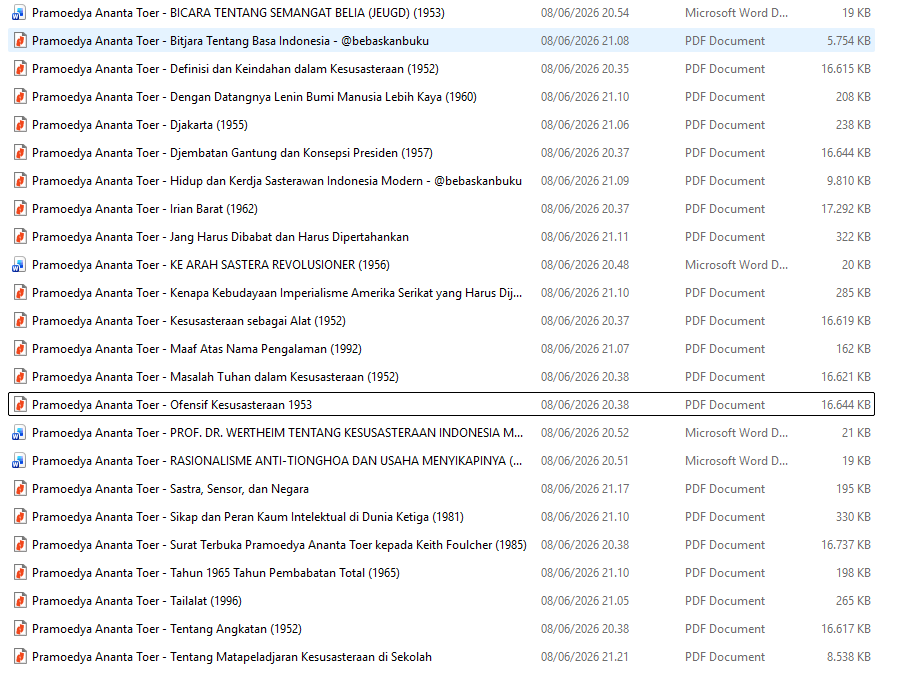Viewport: 902px width, 689px height.
Task: Click the PDF icon beside Hidup dan Kerdja Sasterawan
Action: [x=20, y=181]
